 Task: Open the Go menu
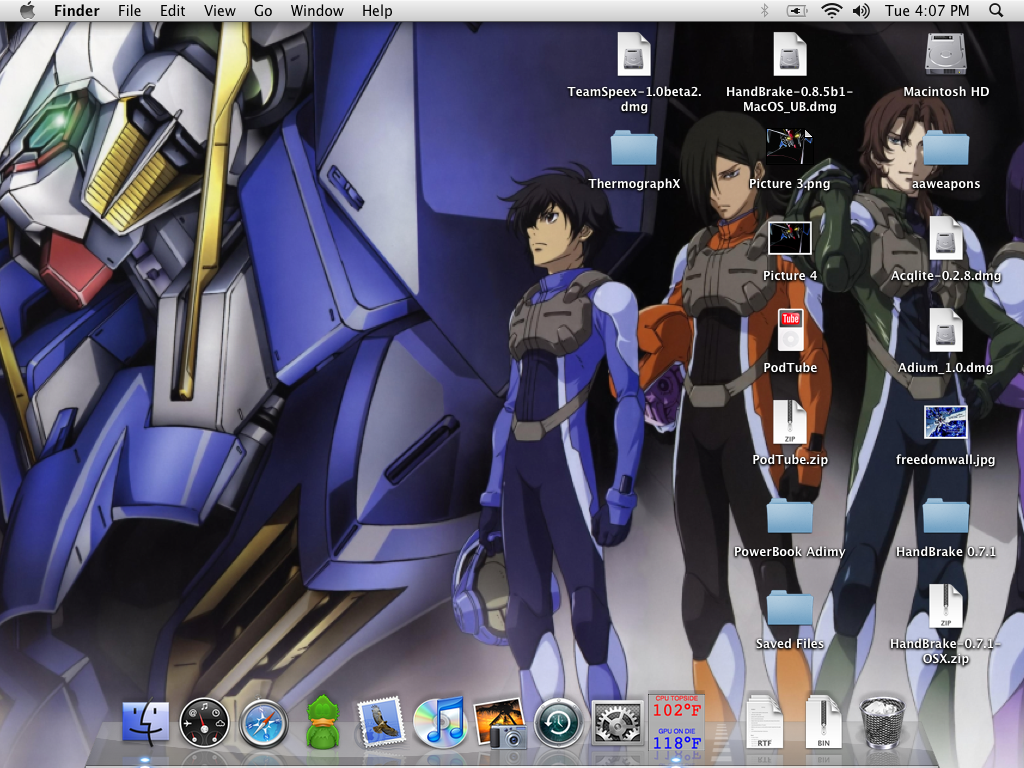pos(263,10)
